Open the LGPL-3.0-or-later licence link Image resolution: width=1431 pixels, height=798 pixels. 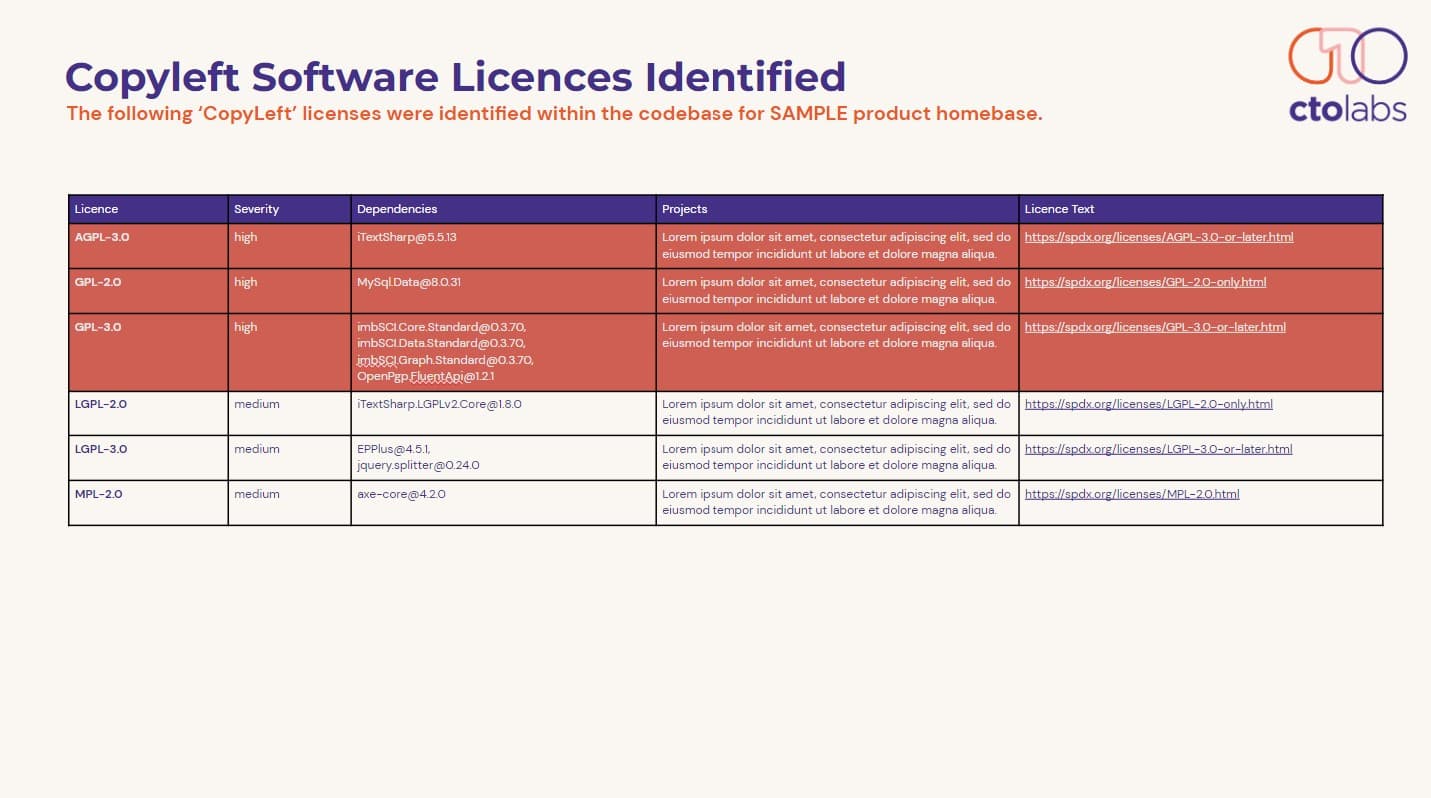click(x=1158, y=449)
